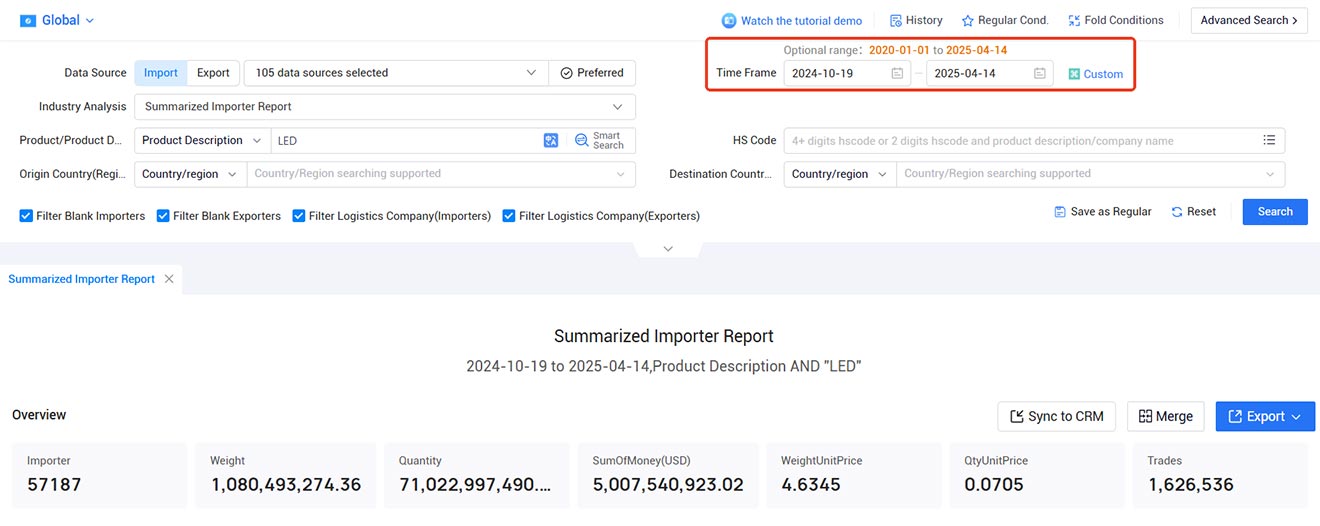Click the Merge button
Screen dimensions: 1320x526
point(1166,416)
